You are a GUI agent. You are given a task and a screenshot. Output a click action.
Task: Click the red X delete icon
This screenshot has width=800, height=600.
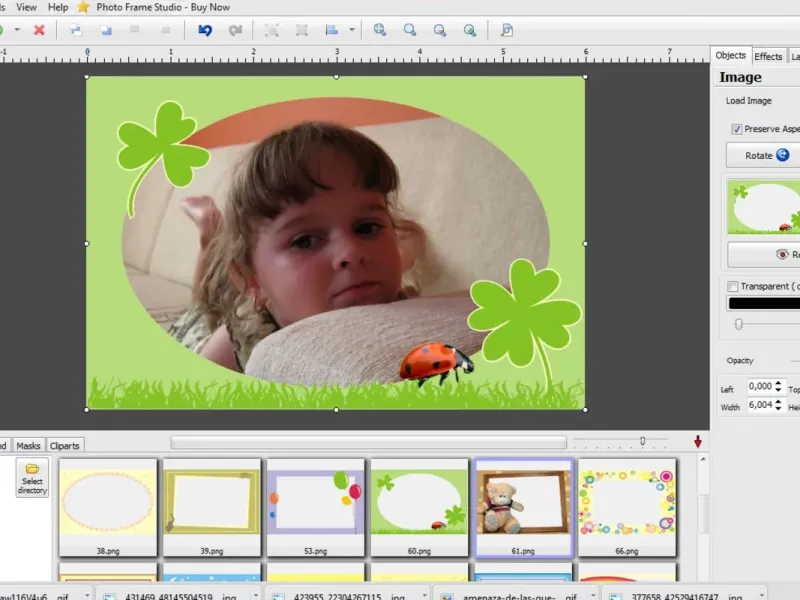(x=39, y=30)
